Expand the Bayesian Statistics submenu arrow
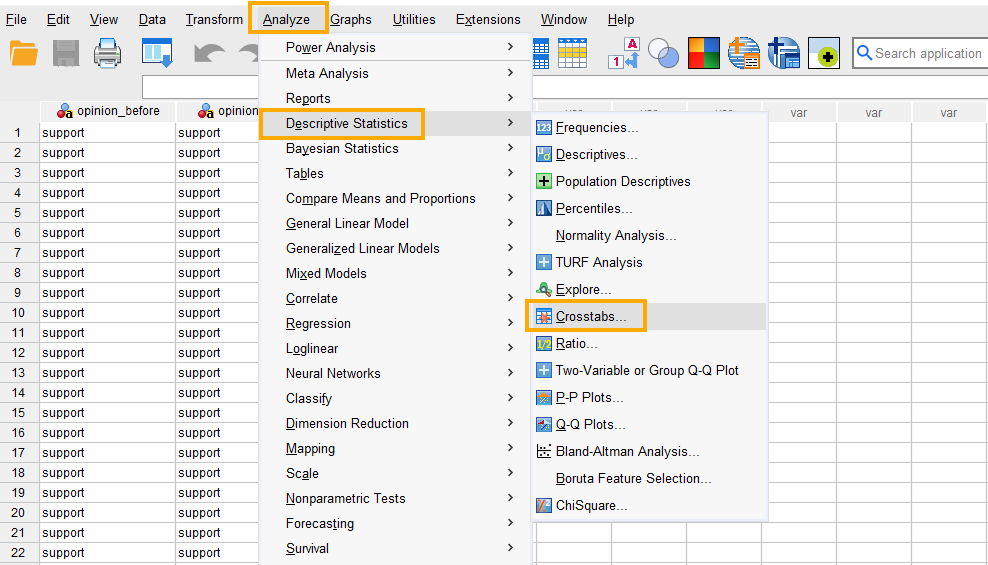 pos(510,148)
